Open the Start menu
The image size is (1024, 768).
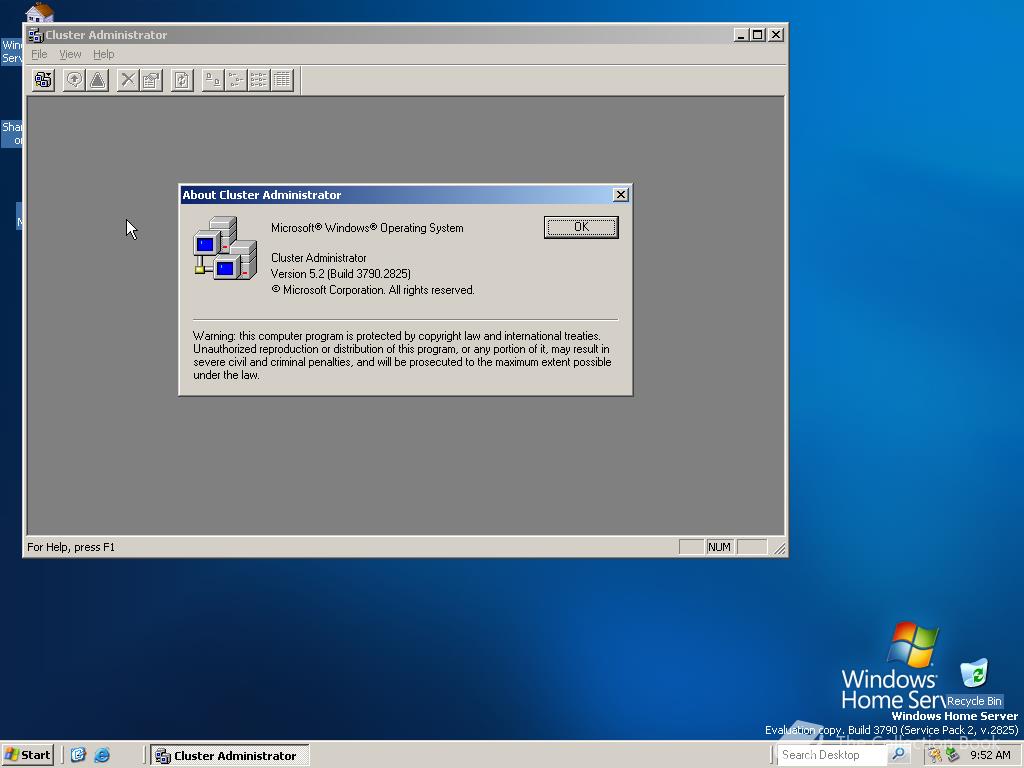coord(27,755)
